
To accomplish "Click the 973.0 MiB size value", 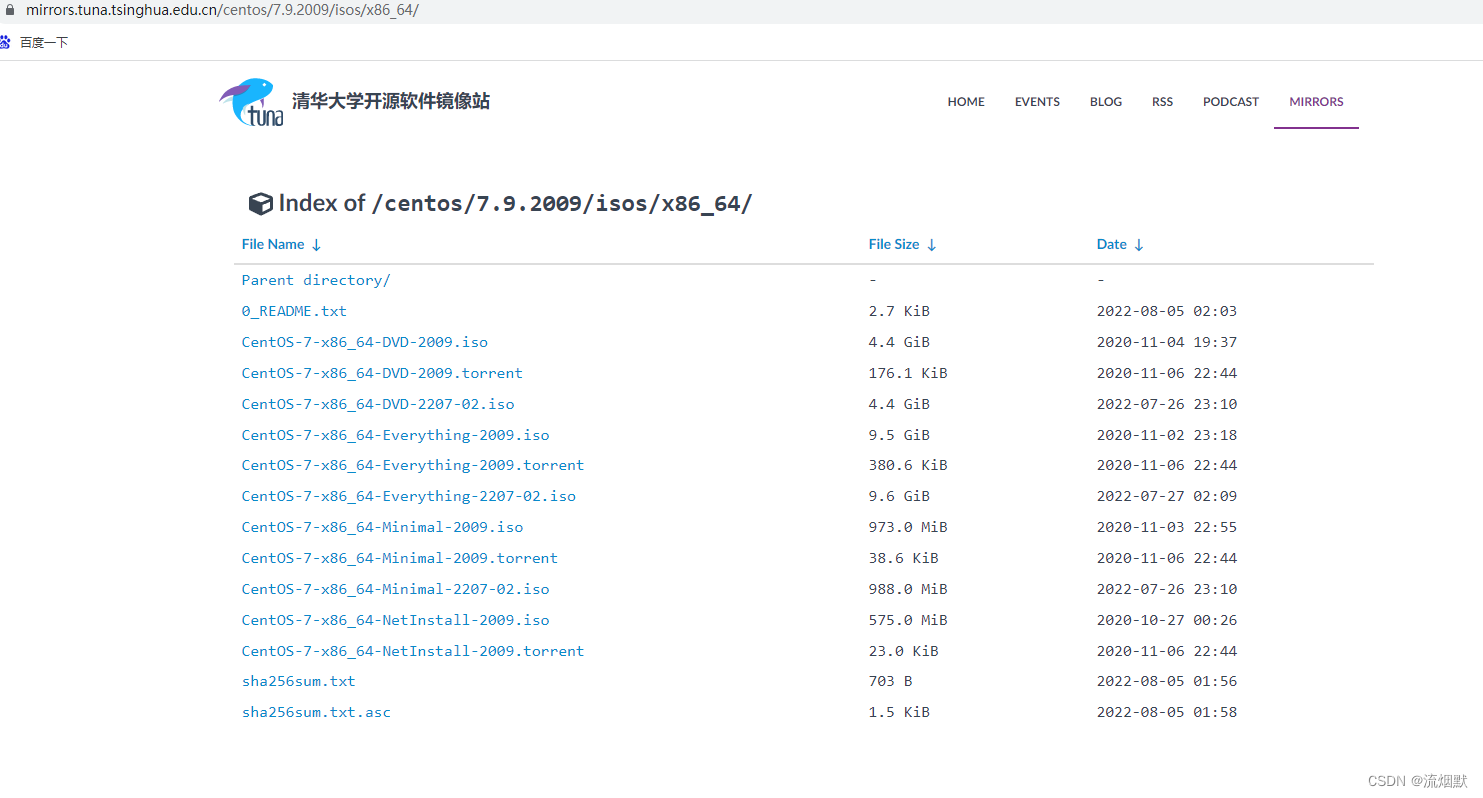I will tap(908, 527).
